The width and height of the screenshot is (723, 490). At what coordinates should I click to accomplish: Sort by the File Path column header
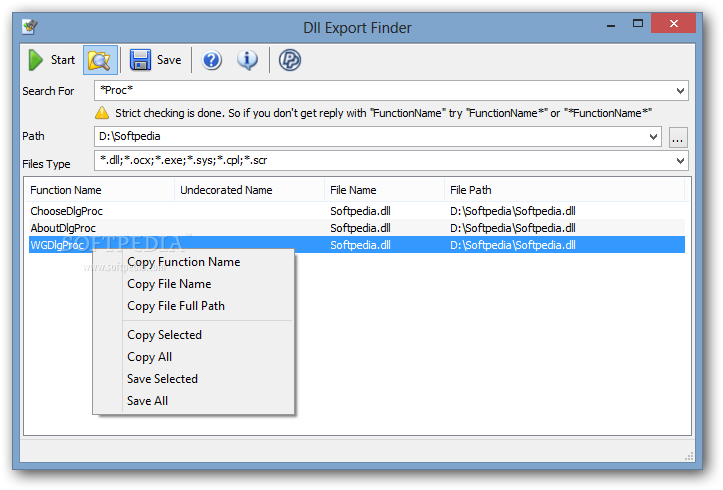pyautogui.click(x=564, y=190)
